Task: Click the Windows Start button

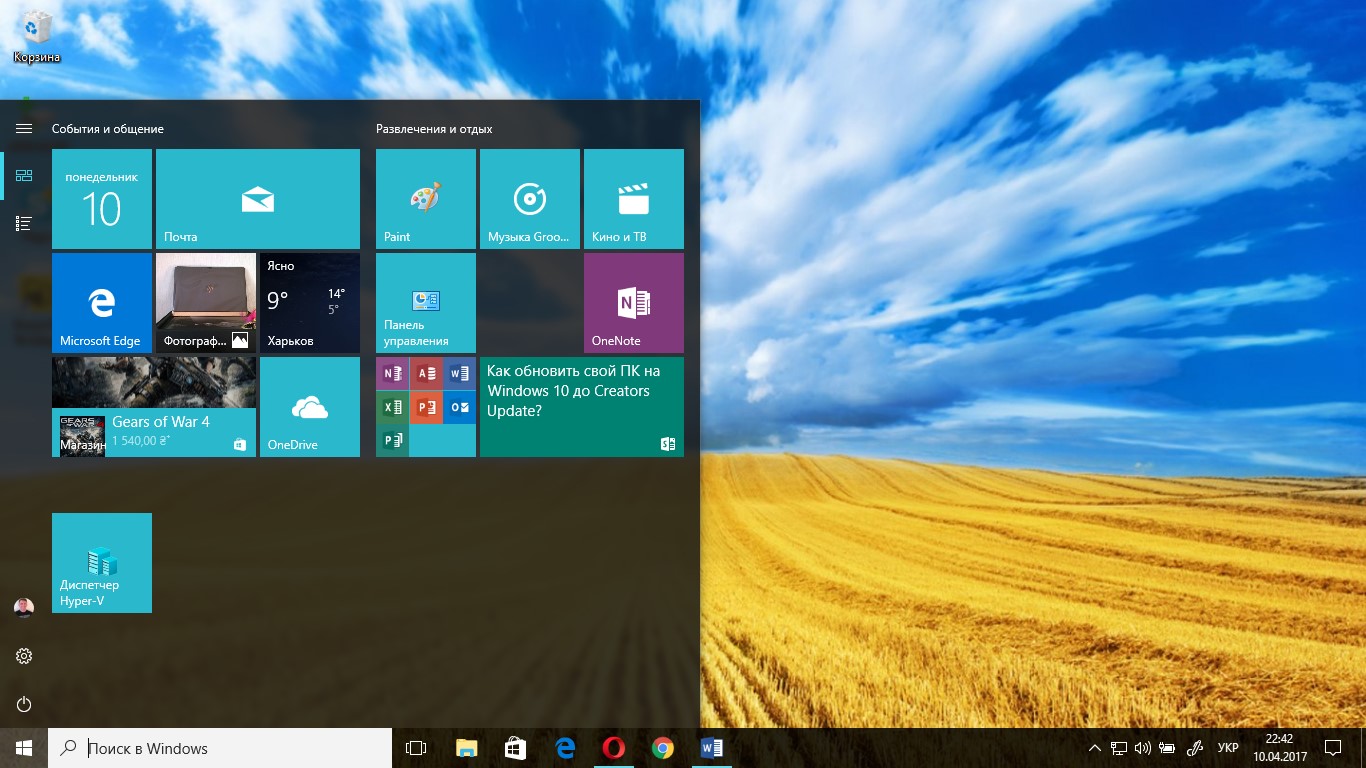Action: (x=24, y=748)
